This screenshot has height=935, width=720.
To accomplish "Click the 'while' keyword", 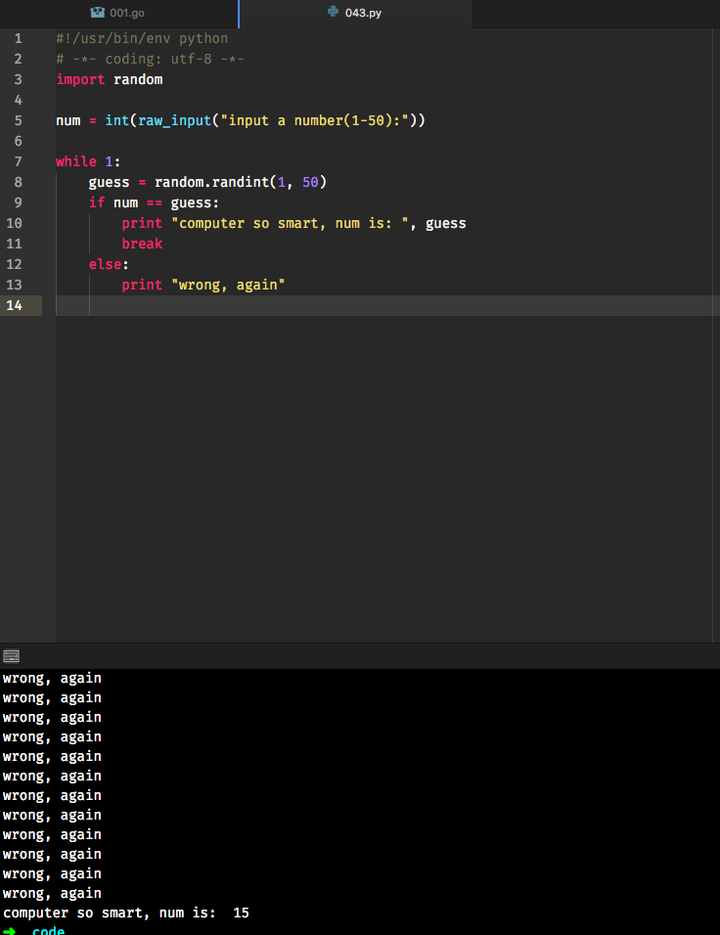I will [76, 162].
